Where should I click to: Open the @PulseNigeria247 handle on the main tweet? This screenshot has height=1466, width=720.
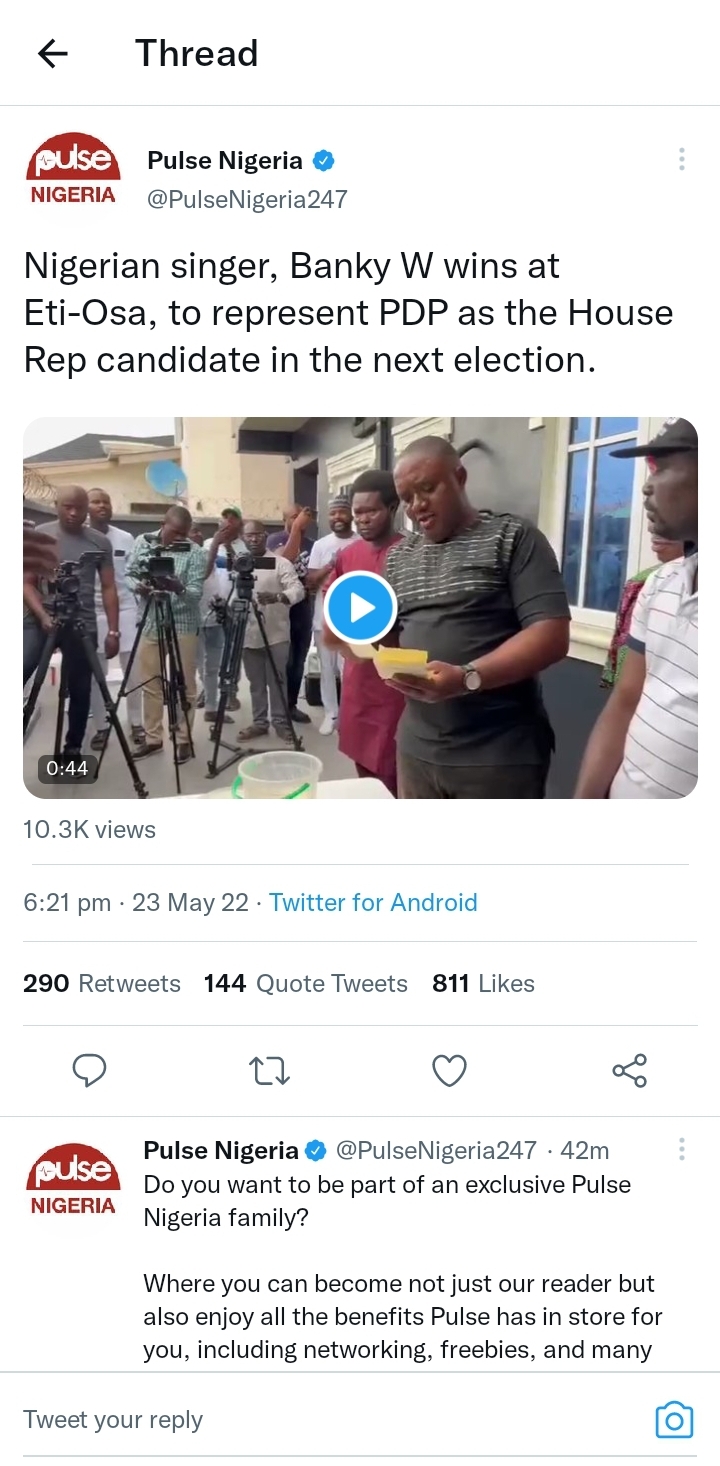click(247, 199)
